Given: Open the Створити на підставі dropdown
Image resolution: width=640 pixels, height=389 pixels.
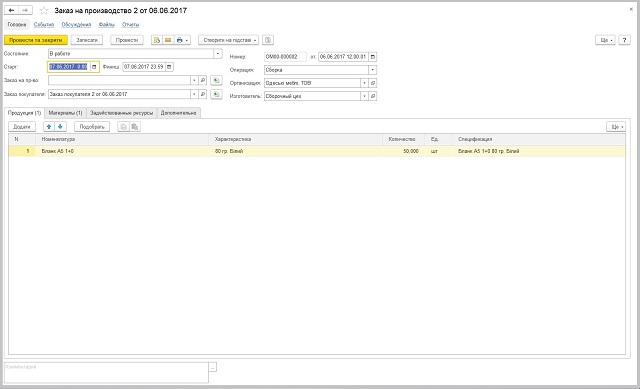Looking at the screenshot, I should 229,40.
